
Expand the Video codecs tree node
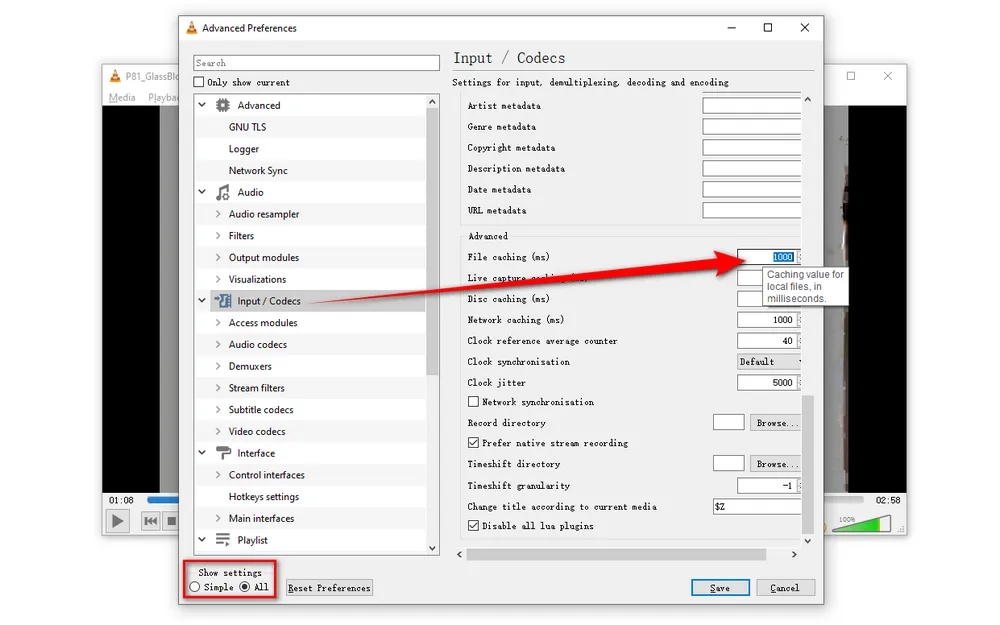click(x=218, y=432)
